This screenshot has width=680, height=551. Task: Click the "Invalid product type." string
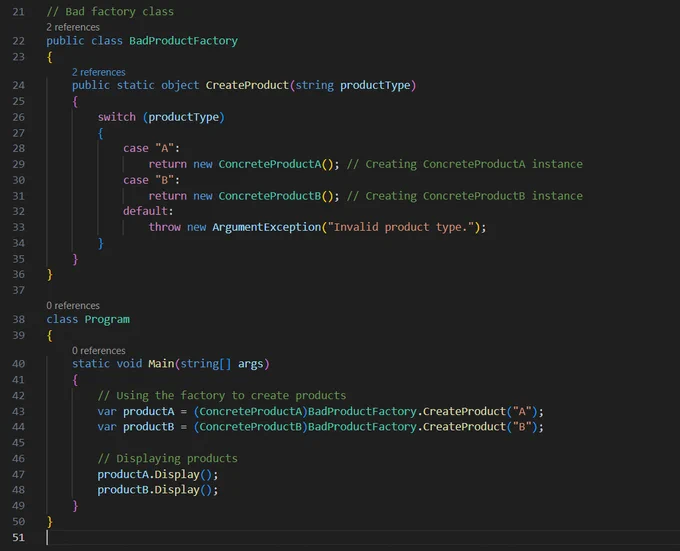402,227
